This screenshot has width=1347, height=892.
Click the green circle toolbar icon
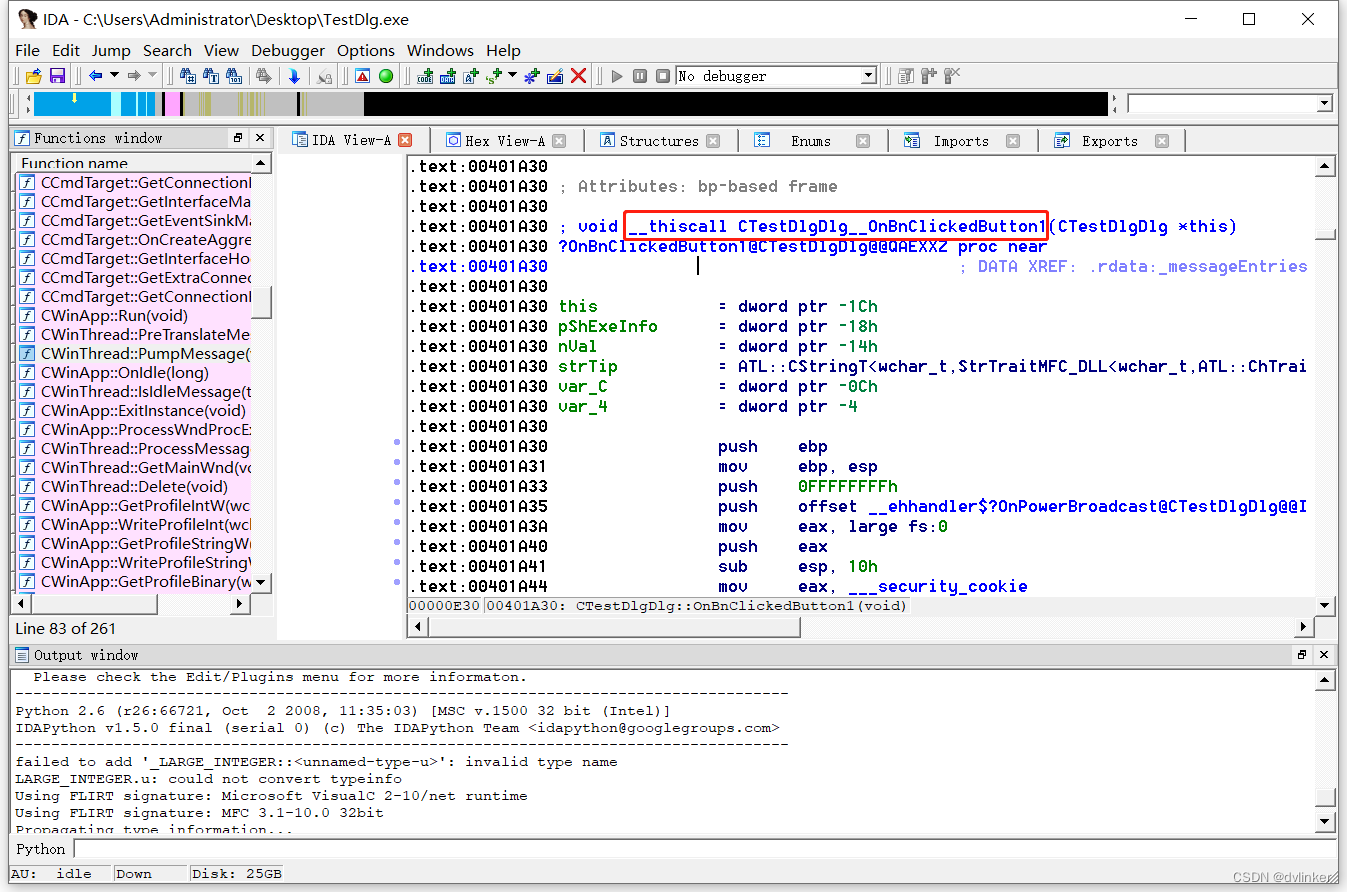coord(386,76)
